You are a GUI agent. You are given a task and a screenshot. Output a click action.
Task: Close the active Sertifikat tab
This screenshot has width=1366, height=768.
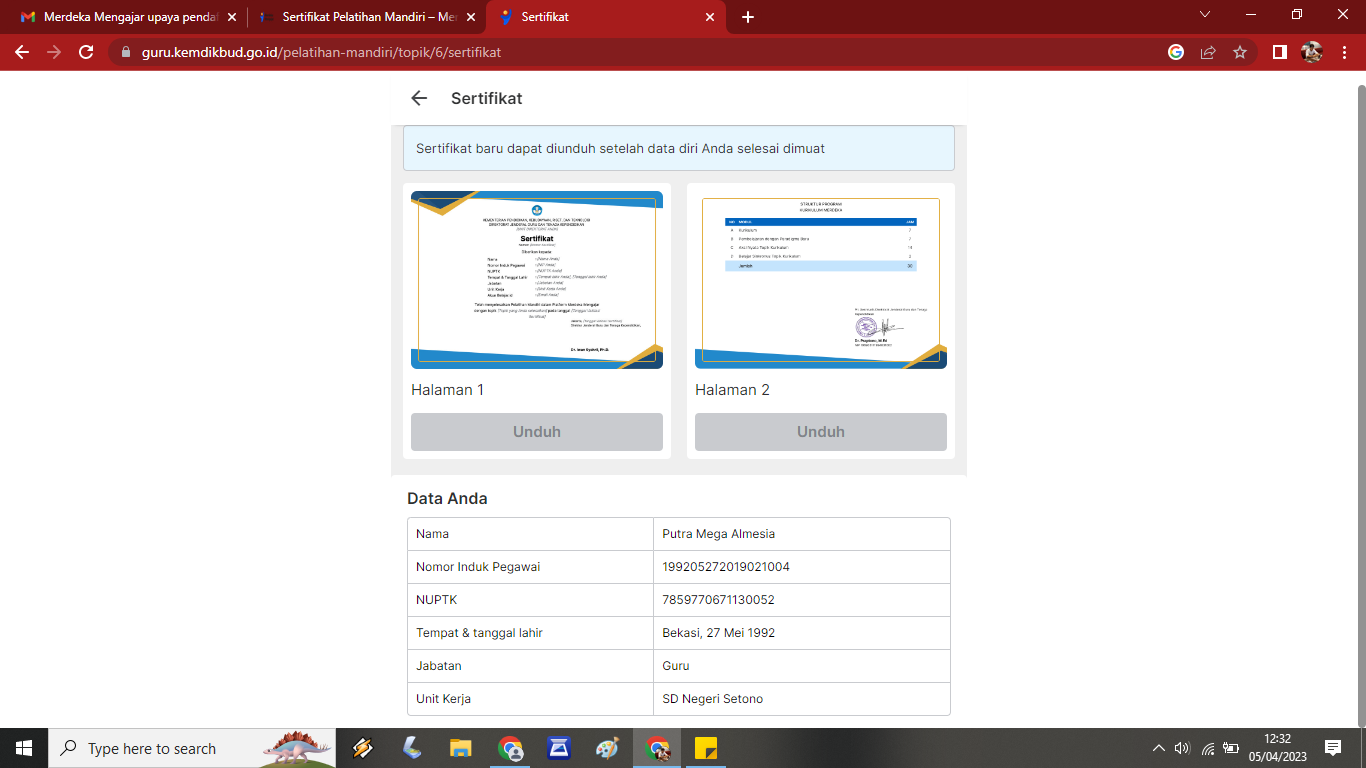click(710, 17)
